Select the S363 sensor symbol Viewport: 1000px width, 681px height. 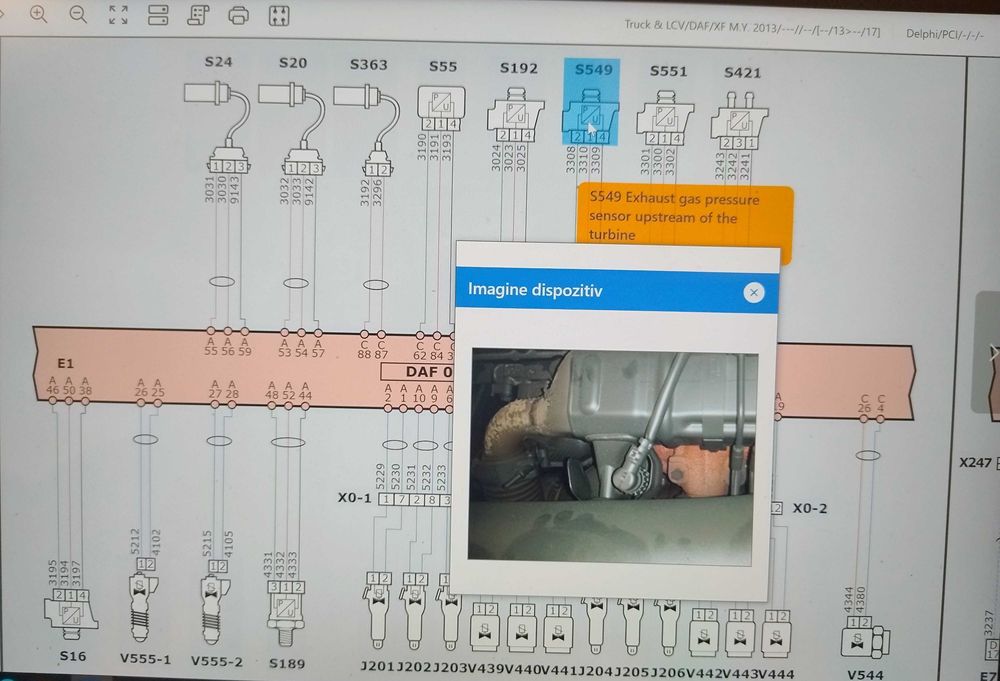tap(367, 131)
